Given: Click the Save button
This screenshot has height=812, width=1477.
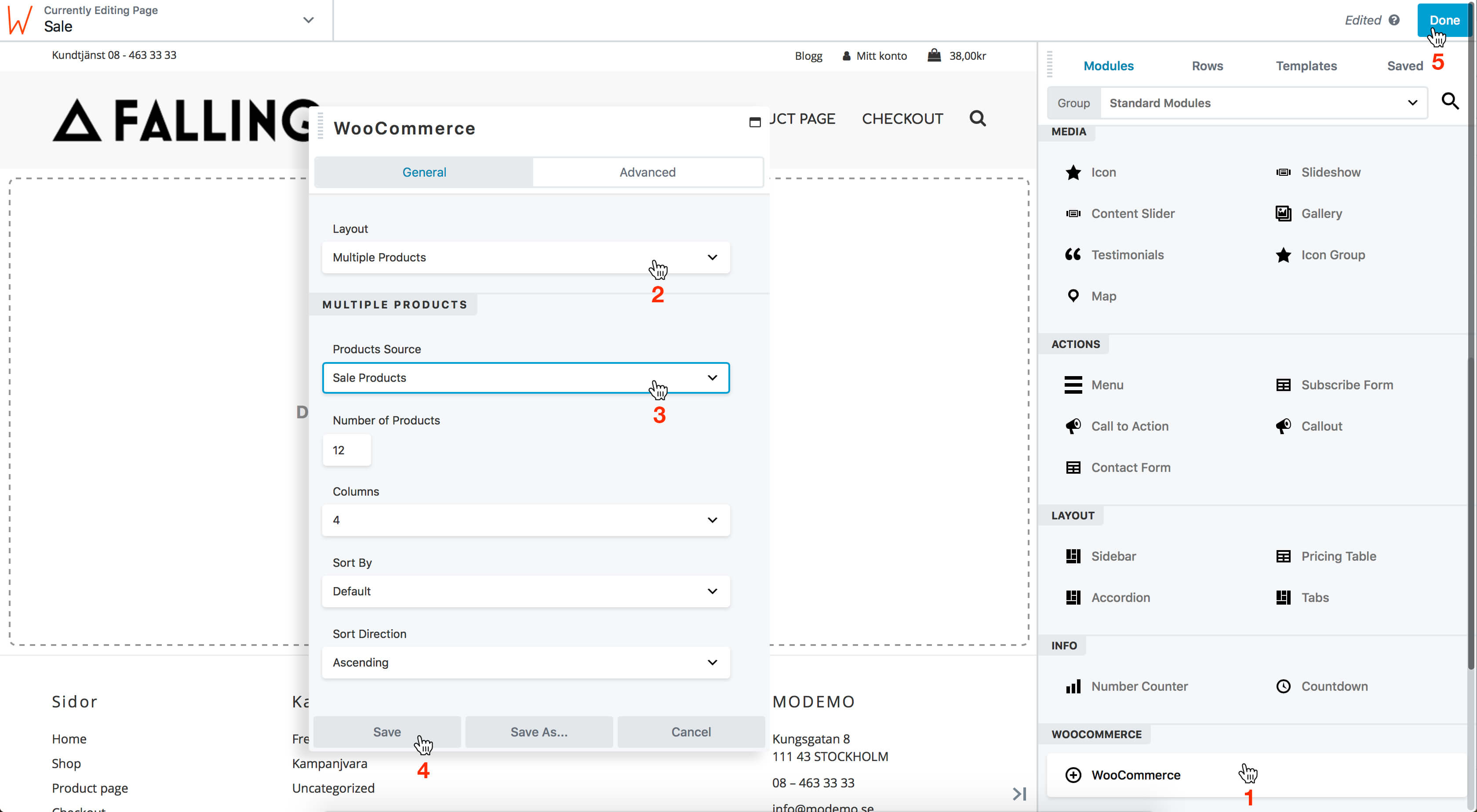Looking at the screenshot, I should tap(386, 732).
